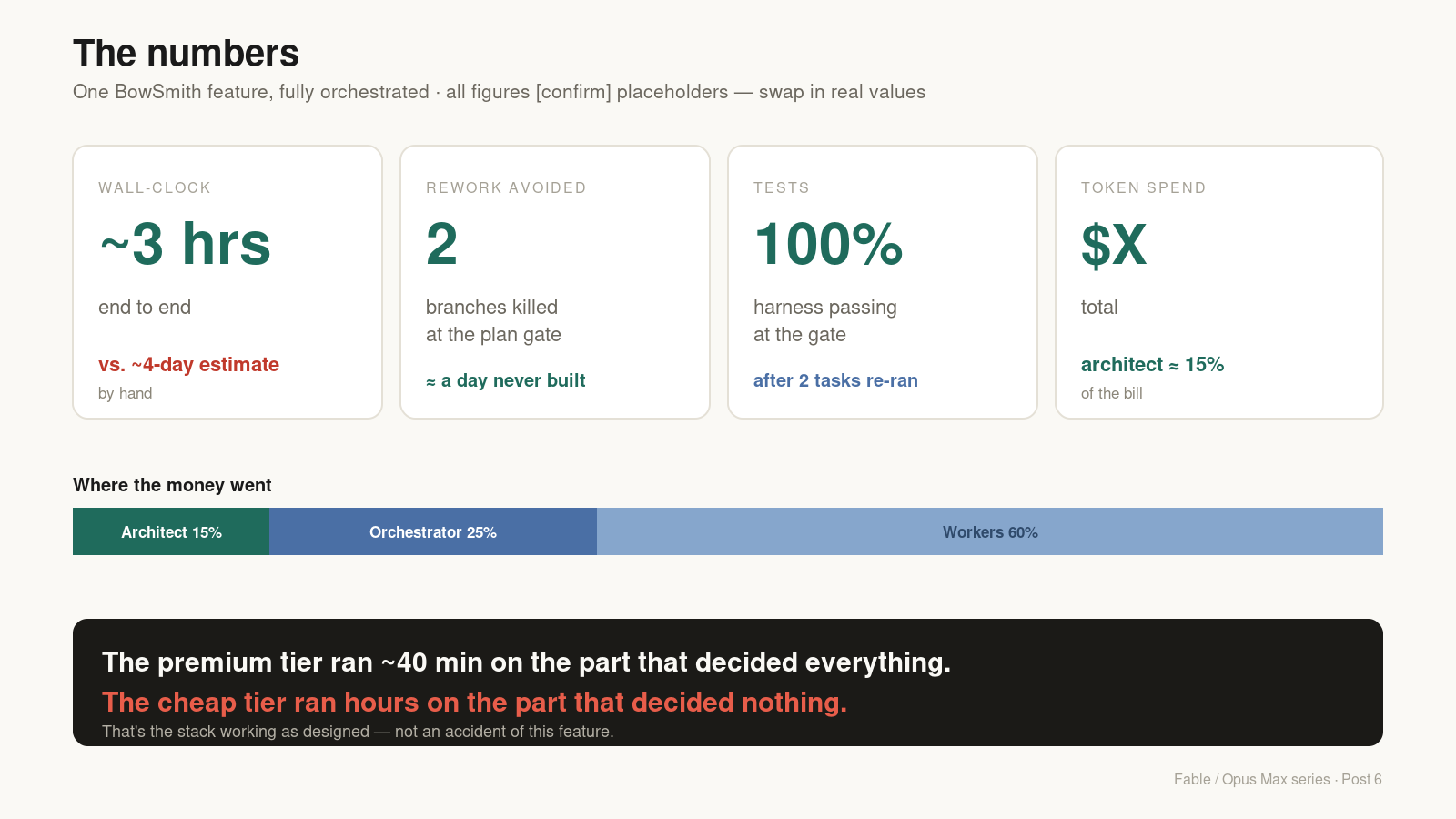Select the large '2' value
1456x819 pixels.
click(442, 244)
